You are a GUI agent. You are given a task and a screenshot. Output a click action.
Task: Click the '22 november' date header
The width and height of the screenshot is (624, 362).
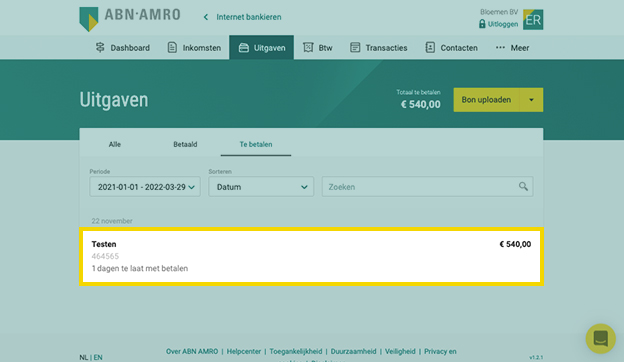(112, 221)
